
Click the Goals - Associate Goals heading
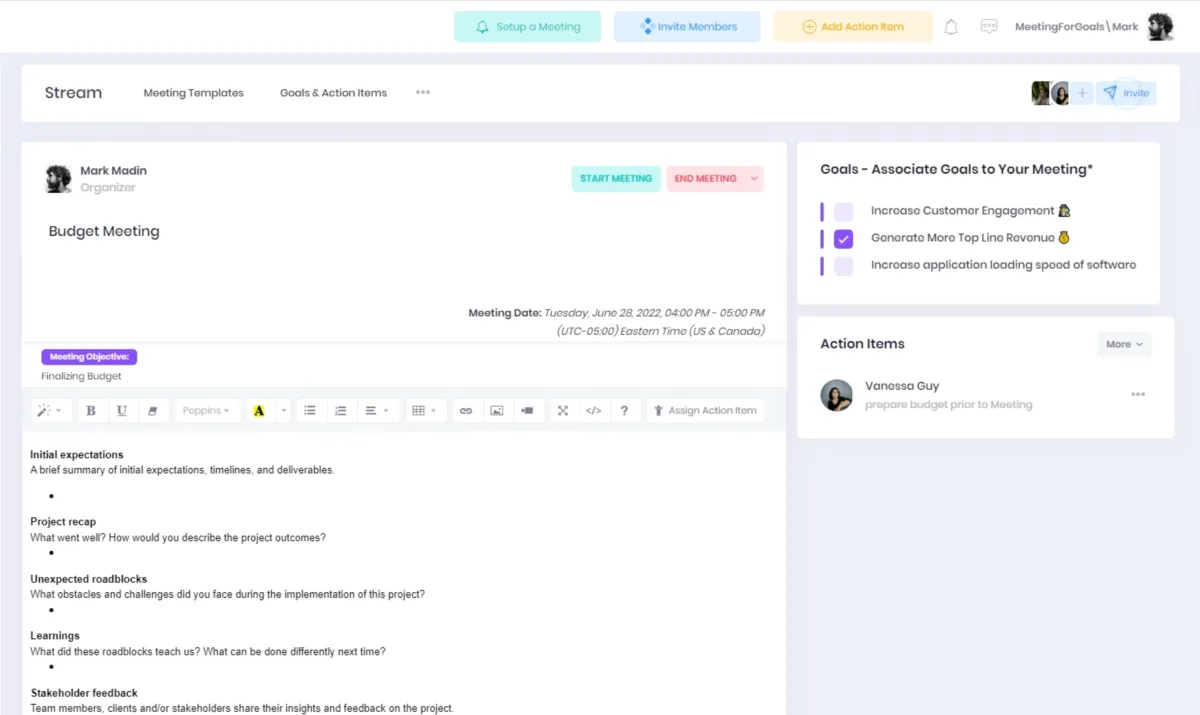pos(956,169)
